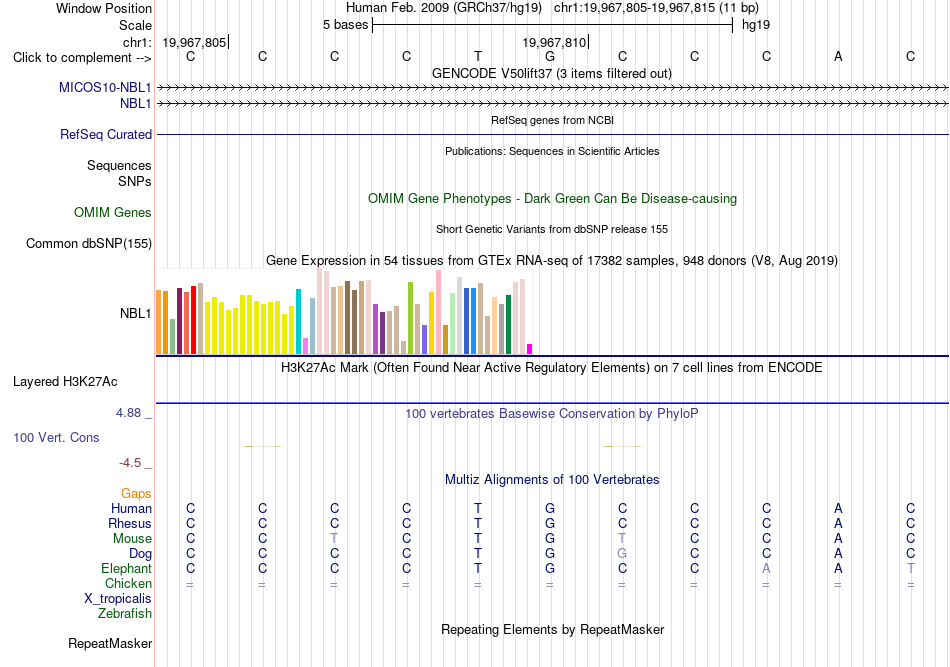950x667 pixels.
Task: Click the 100 Vert. Cons label
Action: (x=56, y=437)
